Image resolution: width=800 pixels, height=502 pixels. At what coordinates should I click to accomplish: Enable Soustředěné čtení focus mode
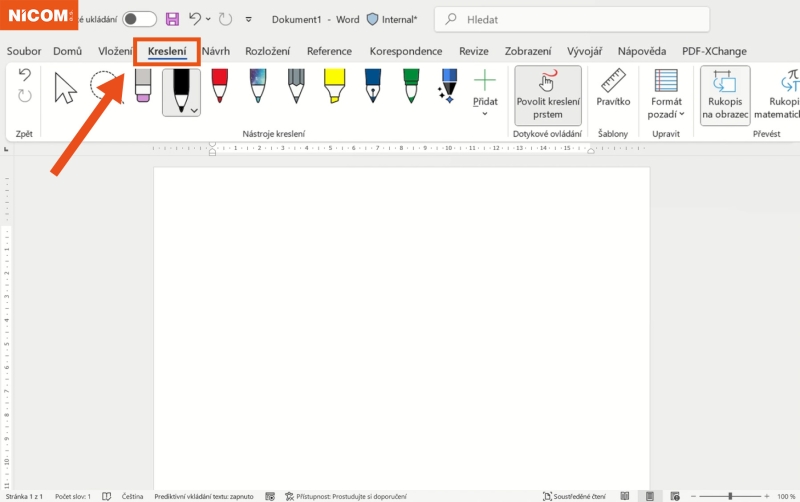(574, 496)
